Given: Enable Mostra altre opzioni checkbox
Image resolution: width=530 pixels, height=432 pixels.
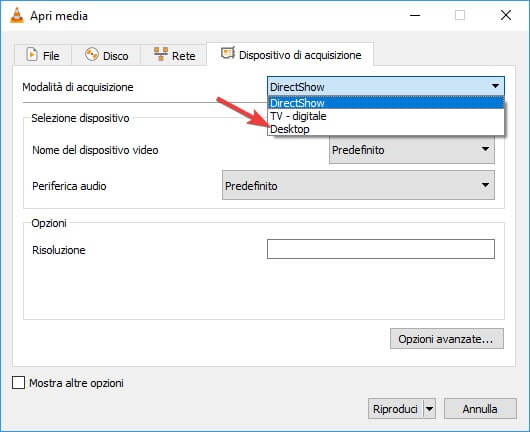Looking at the screenshot, I should [x=18, y=383].
